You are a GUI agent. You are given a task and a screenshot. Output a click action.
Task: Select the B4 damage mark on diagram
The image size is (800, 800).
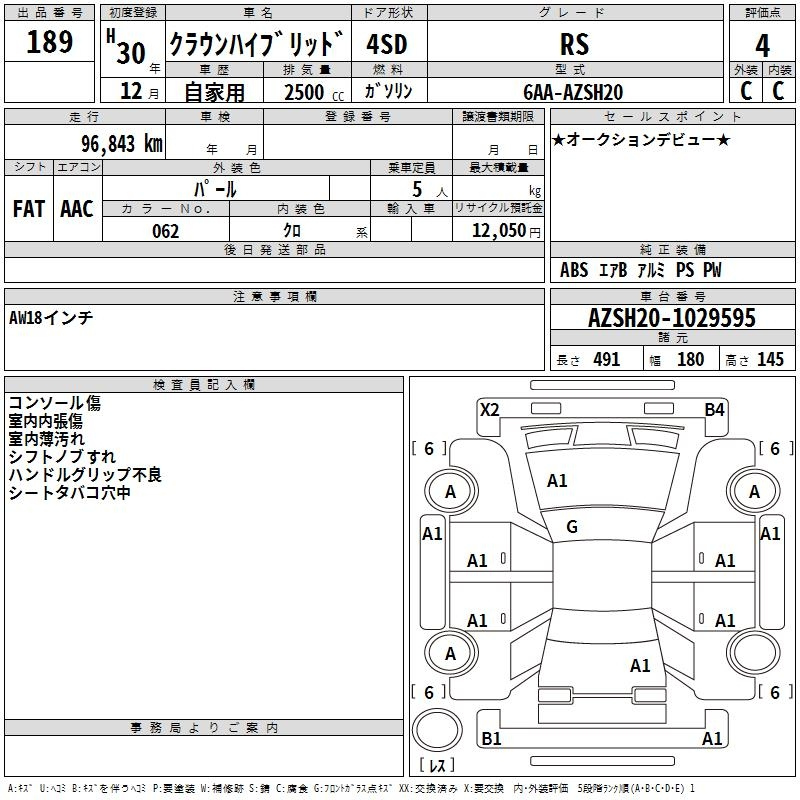pos(714,409)
